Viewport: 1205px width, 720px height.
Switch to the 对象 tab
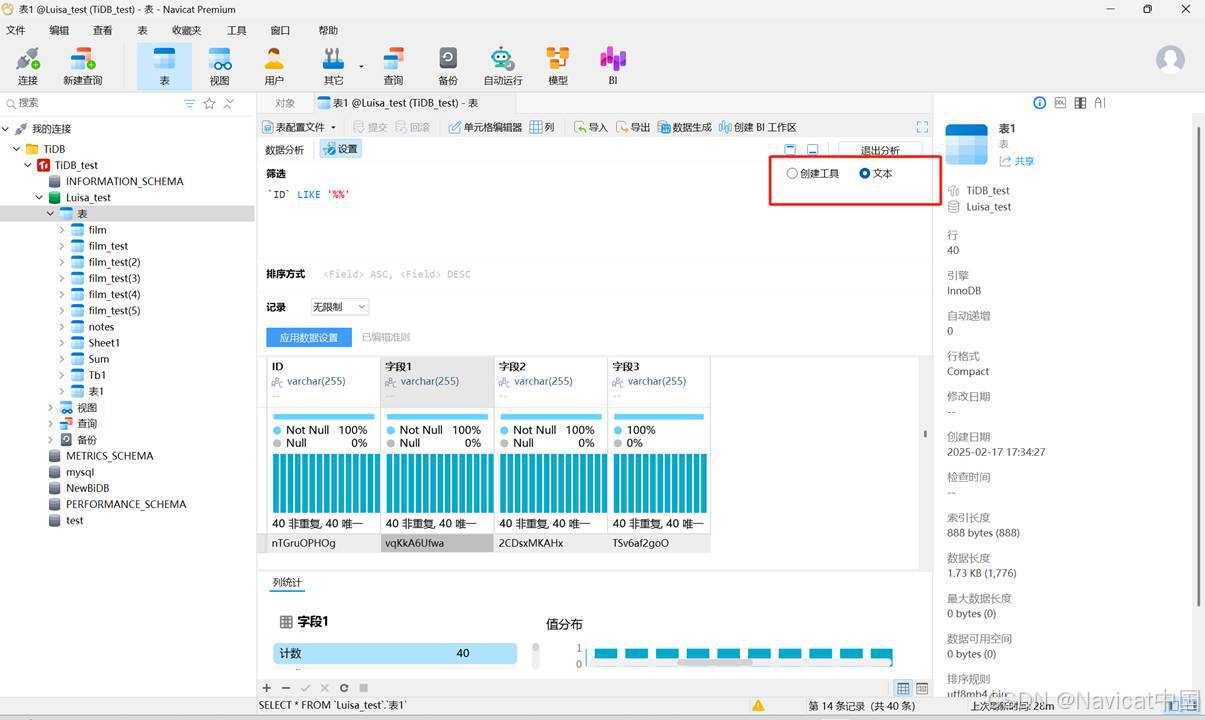pos(285,103)
